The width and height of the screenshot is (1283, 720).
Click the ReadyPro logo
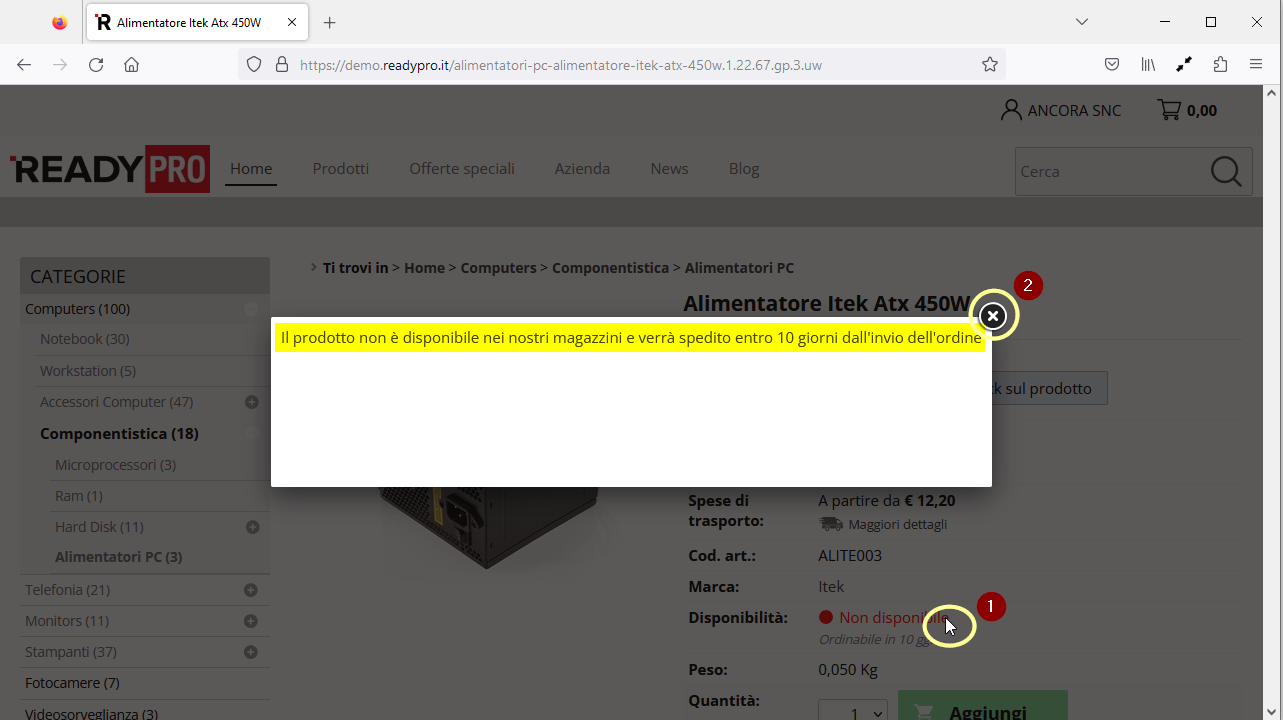pos(110,169)
